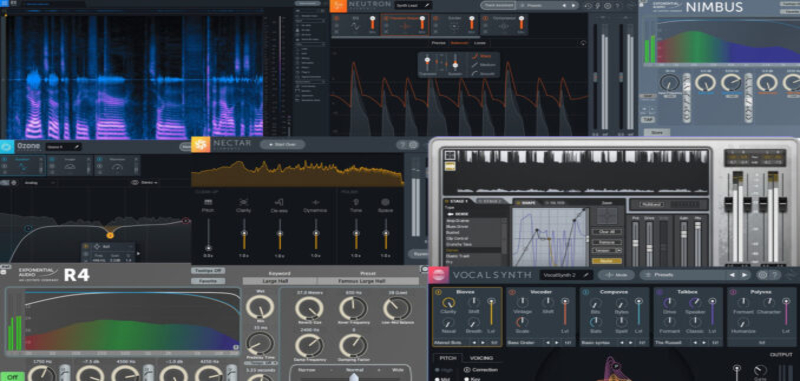Toggle the Polyvox module power
Image resolution: width=800 pixels, height=381 pixels.
pos(733,292)
